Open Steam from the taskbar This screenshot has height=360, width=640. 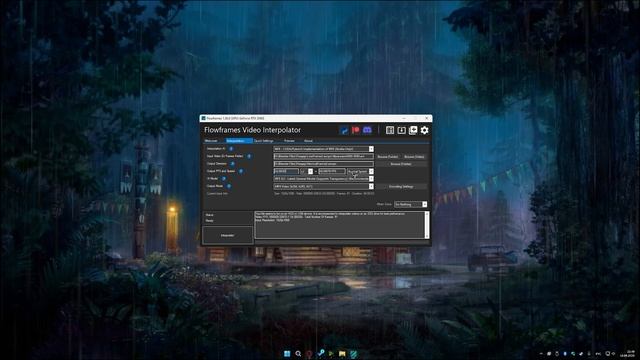[x=320, y=353]
